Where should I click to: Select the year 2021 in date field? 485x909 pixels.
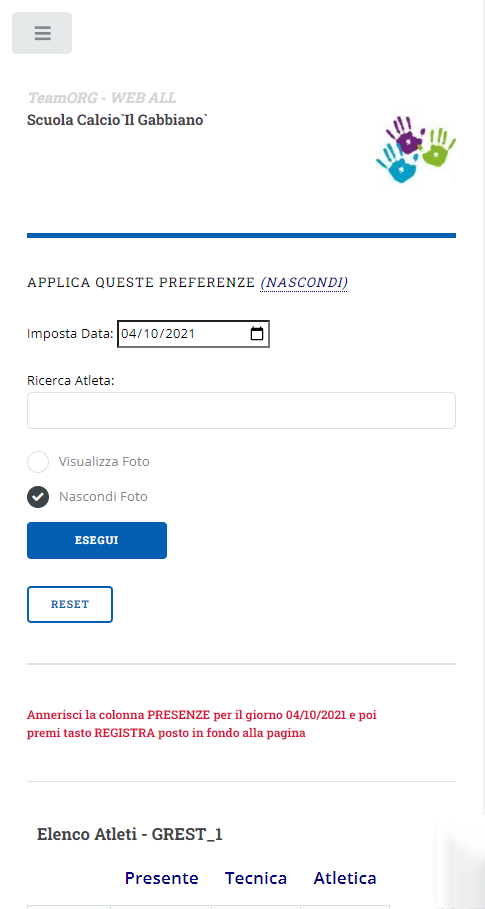(177, 334)
